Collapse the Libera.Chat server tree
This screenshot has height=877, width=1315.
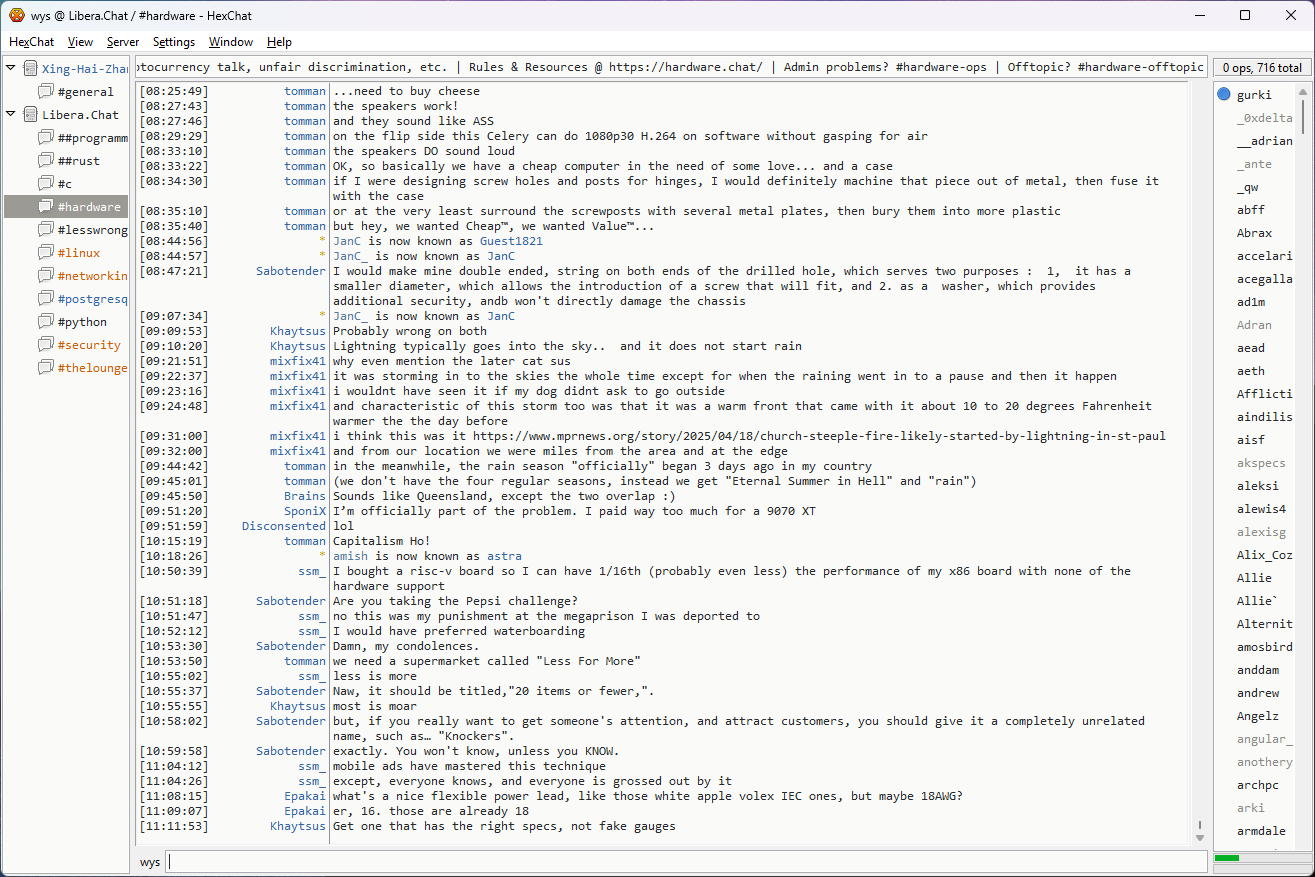[11, 115]
